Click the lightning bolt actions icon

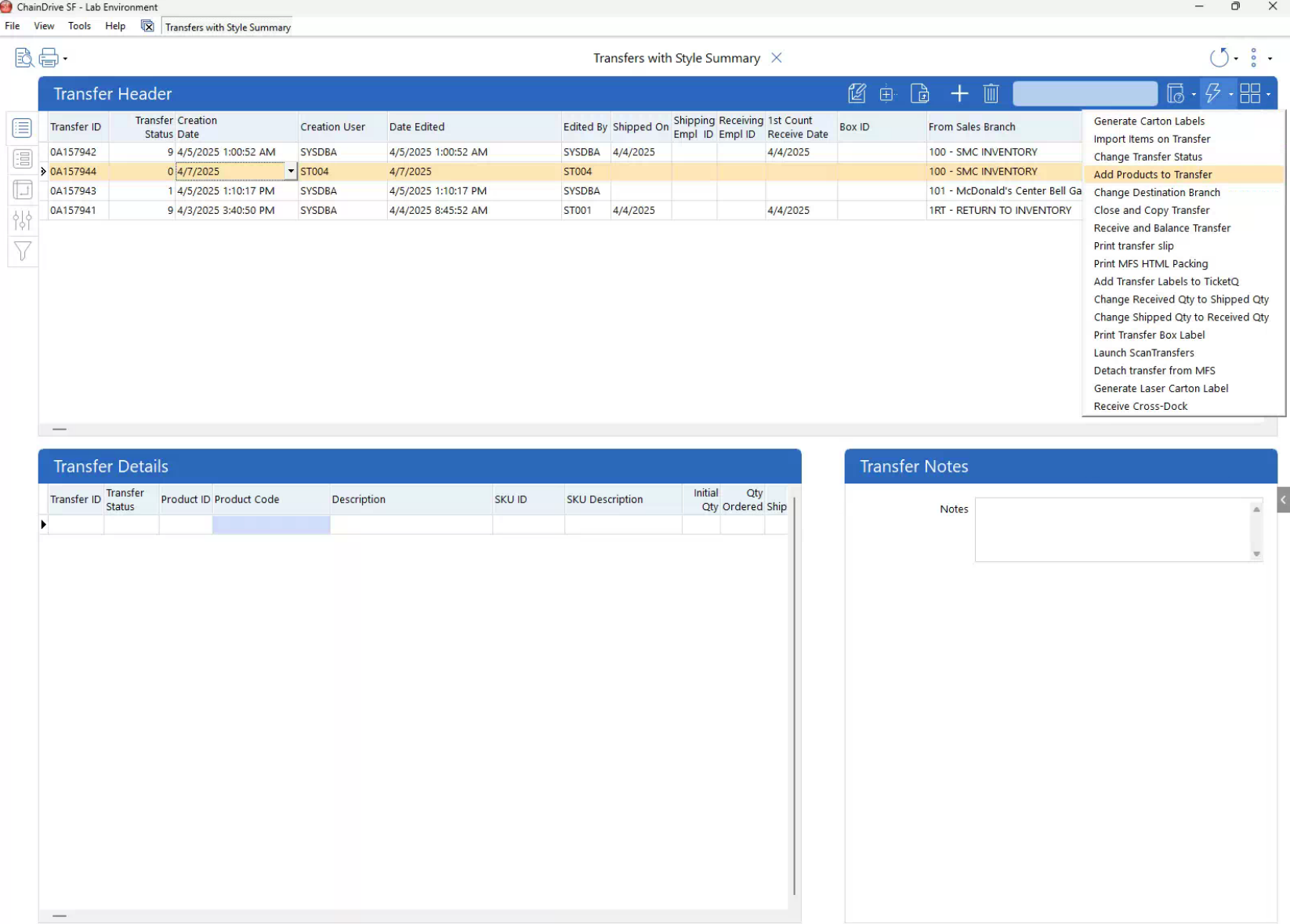1213,94
